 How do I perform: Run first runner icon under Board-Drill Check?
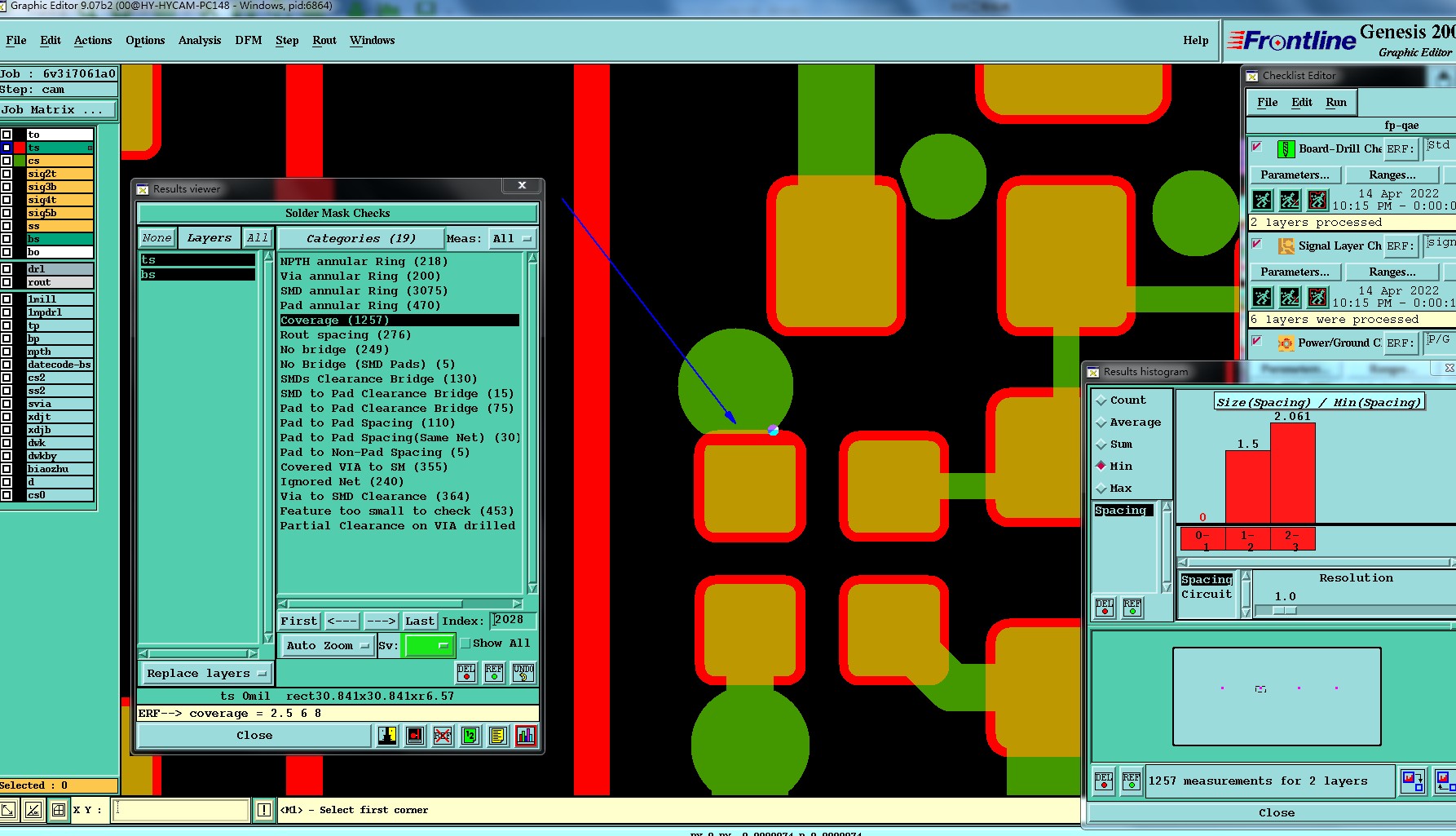1262,200
